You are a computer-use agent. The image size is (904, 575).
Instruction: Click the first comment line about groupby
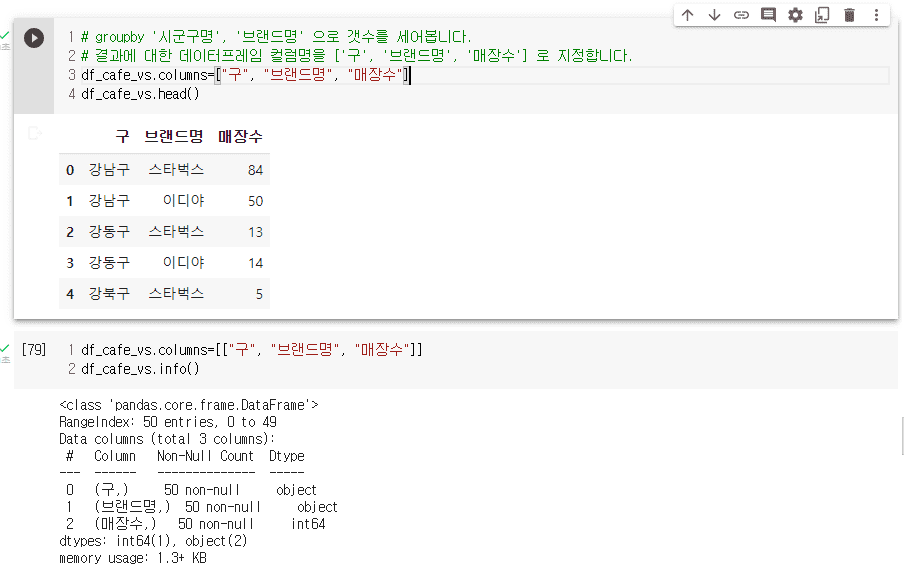coord(276,37)
